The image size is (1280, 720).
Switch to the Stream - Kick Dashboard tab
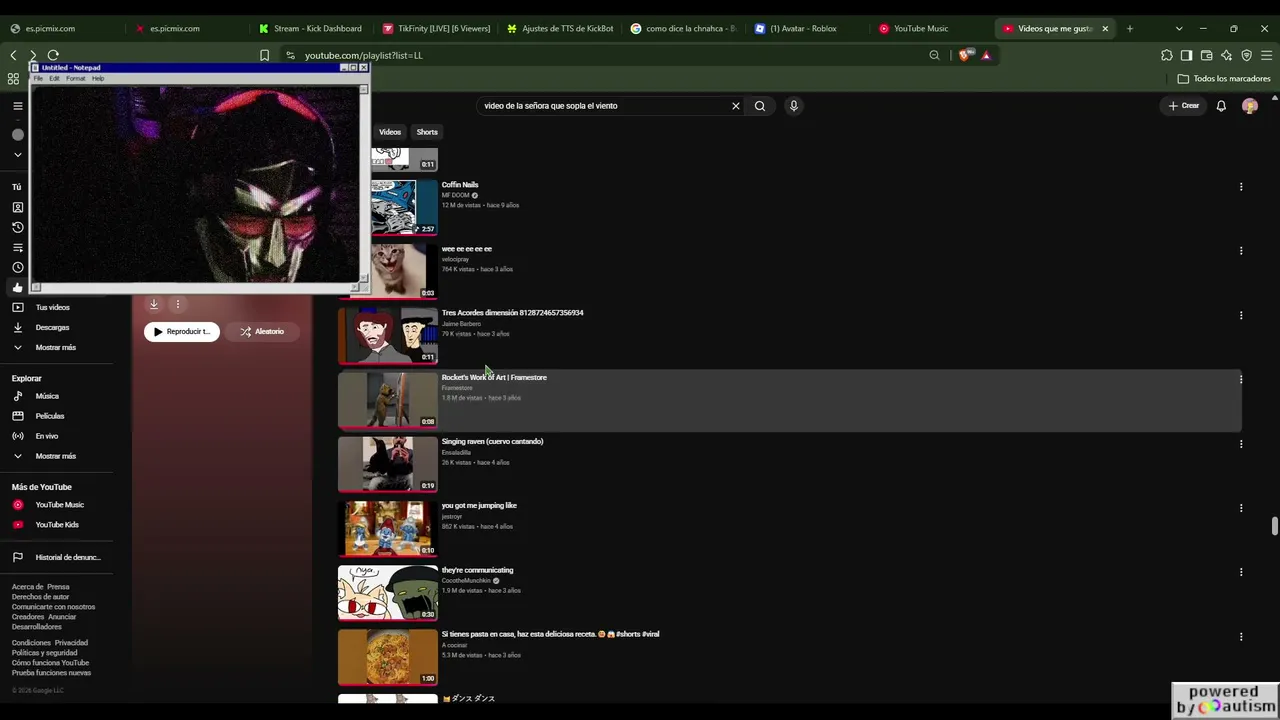(x=310, y=28)
